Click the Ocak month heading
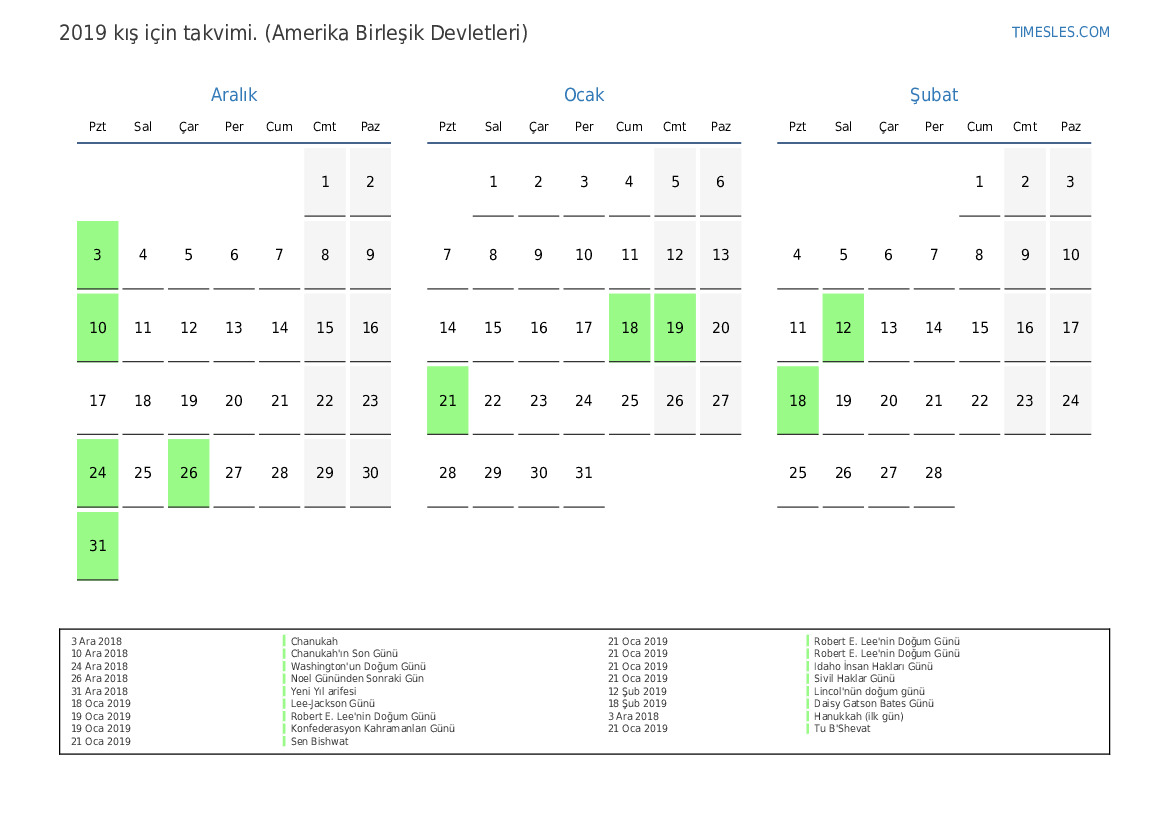 pos(584,95)
